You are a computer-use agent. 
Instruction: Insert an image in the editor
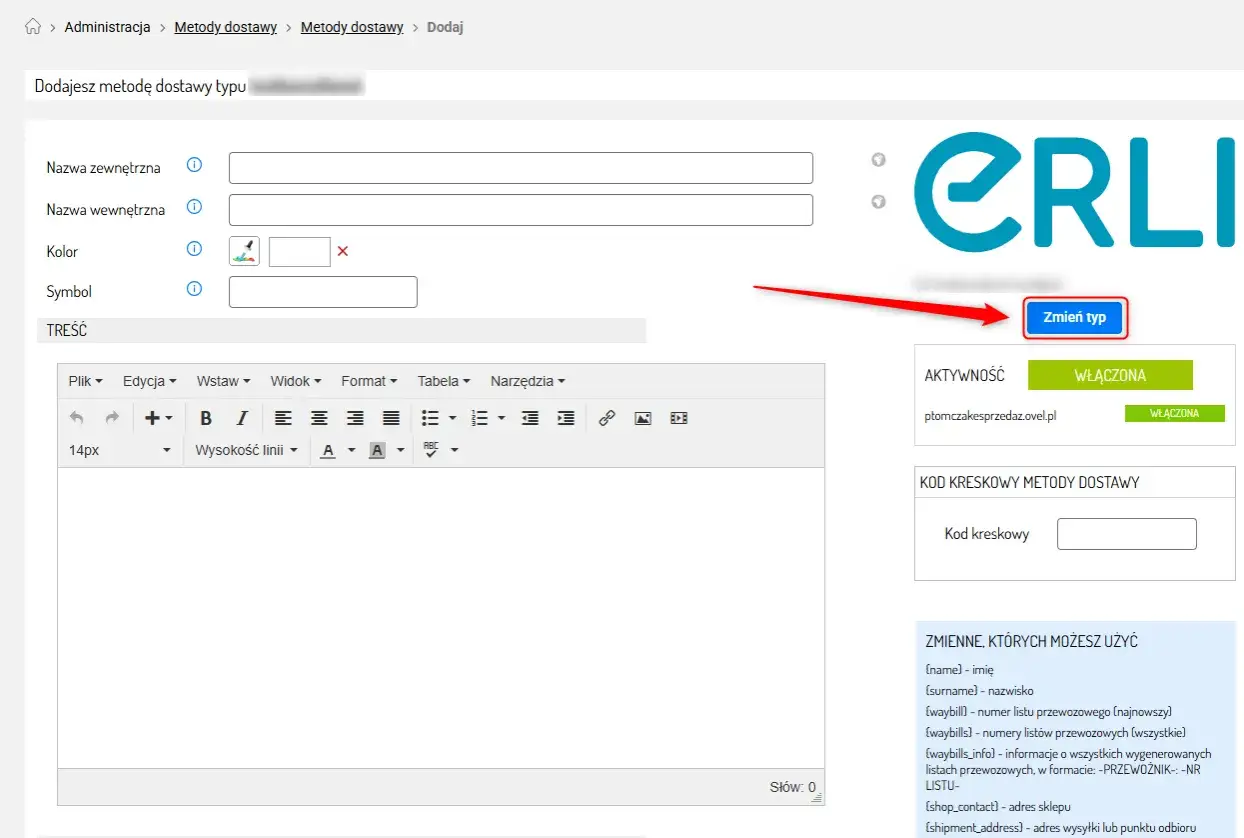[643, 418]
